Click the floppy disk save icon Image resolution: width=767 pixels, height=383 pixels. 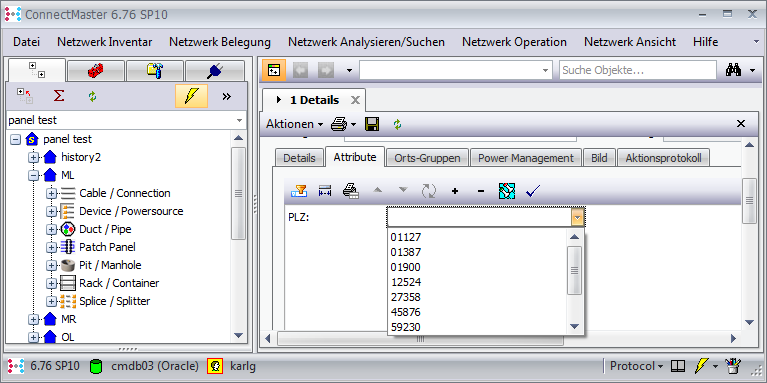[372, 124]
